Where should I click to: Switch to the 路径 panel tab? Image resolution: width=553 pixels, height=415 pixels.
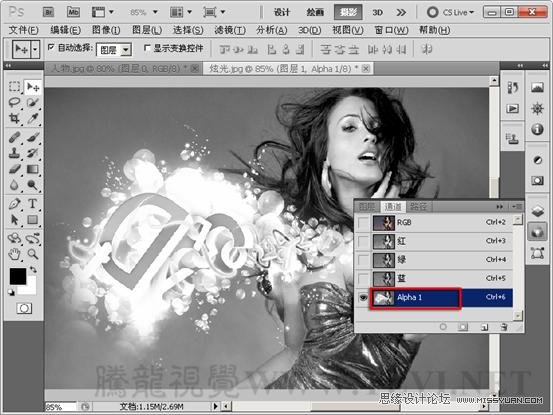(x=418, y=207)
